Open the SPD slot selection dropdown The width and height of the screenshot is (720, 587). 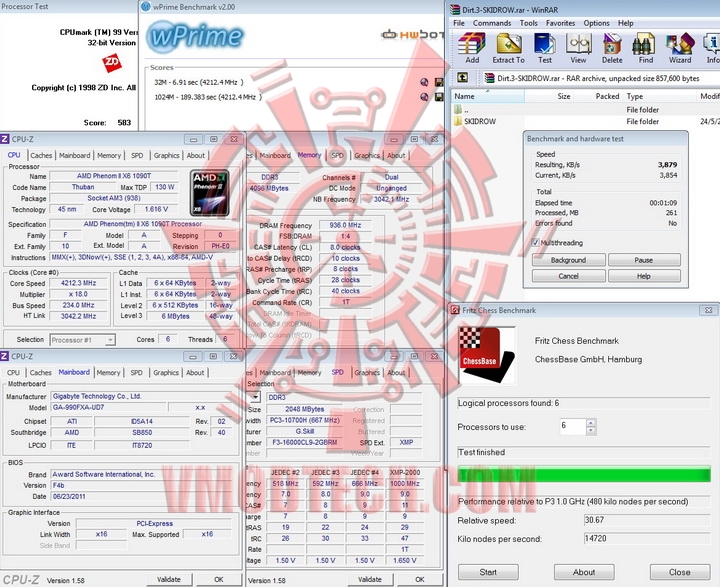[x=255, y=397]
